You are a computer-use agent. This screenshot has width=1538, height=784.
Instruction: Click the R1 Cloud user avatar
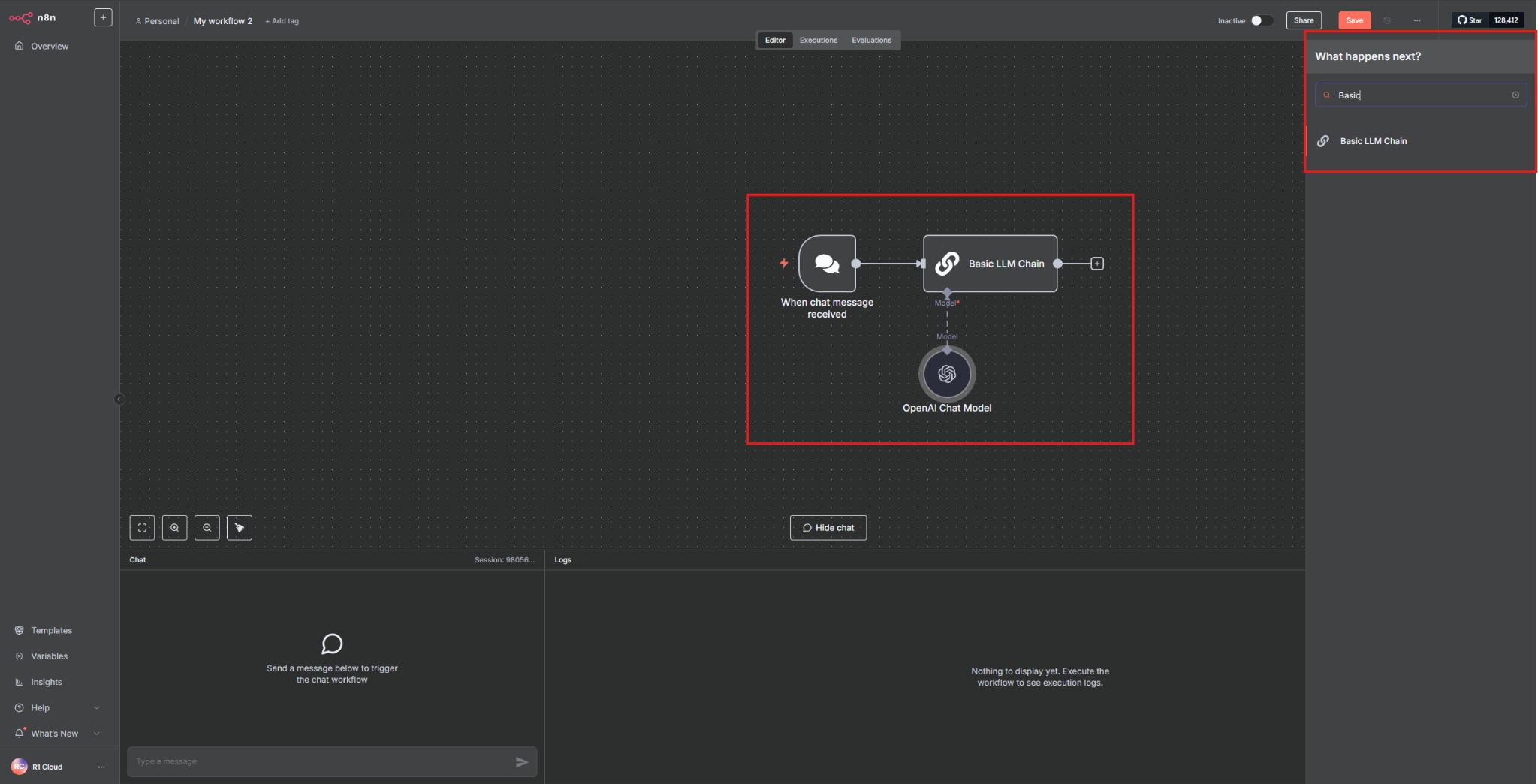tap(20, 767)
